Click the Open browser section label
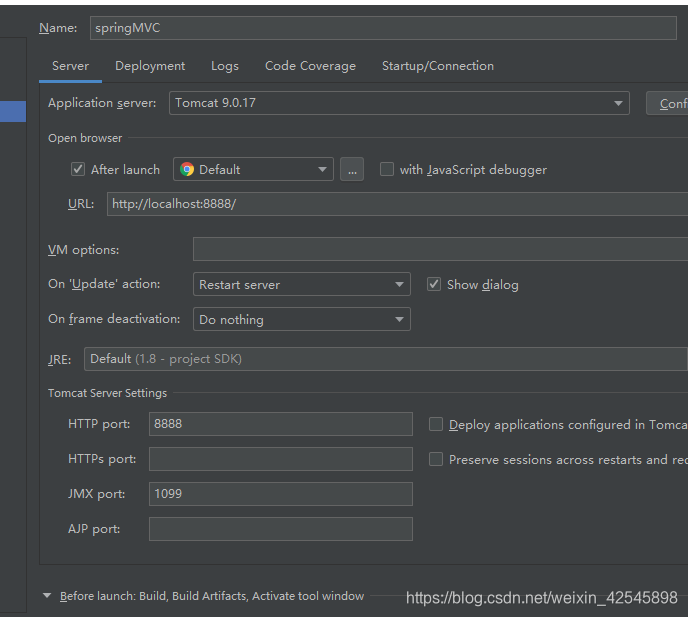 [85, 138]
